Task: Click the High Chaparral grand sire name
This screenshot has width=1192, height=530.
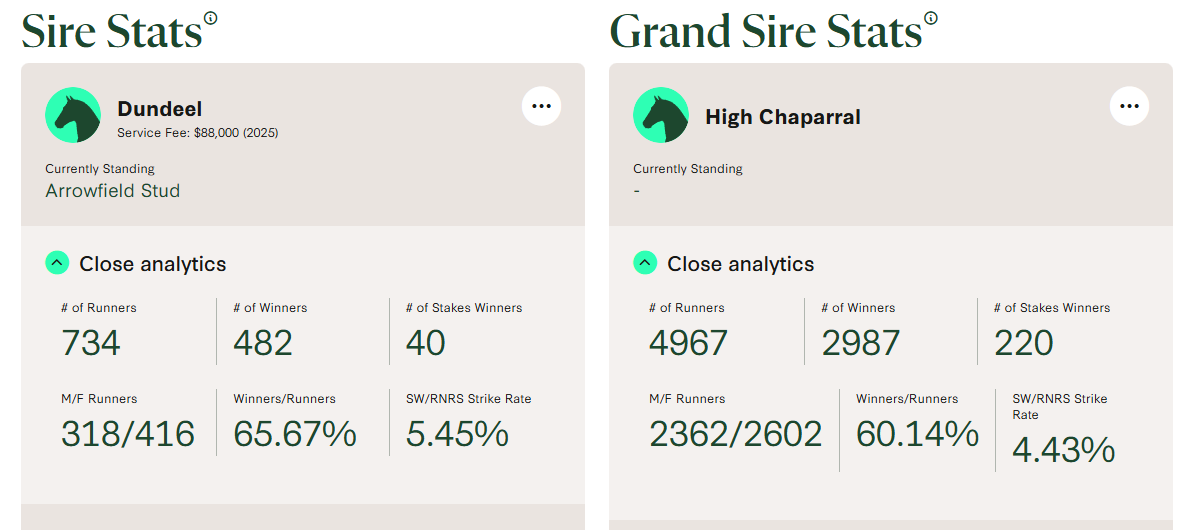Action: [x=783, y=117]
